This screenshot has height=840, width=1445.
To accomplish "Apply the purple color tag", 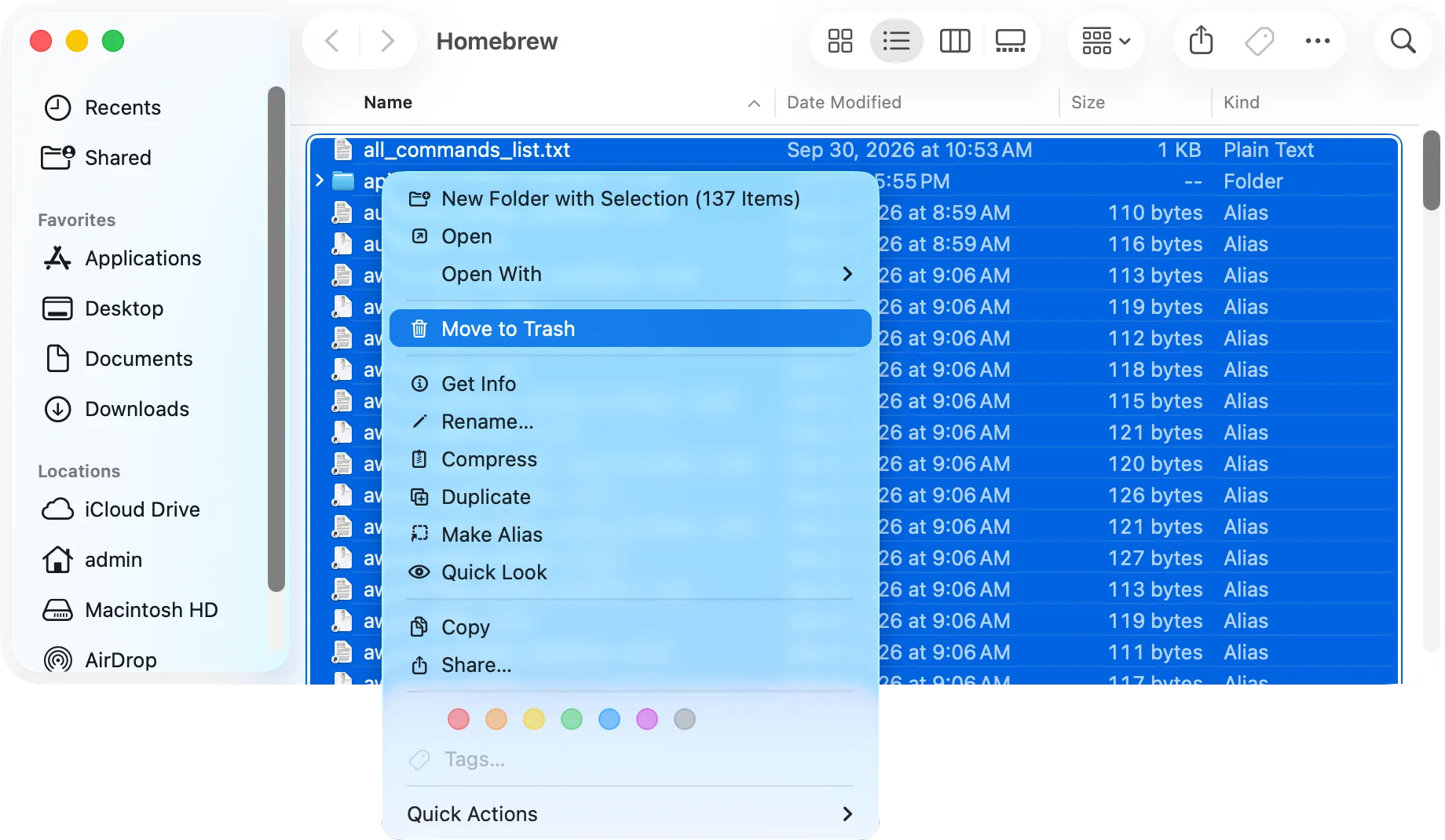I will click(x=647, y=719).
